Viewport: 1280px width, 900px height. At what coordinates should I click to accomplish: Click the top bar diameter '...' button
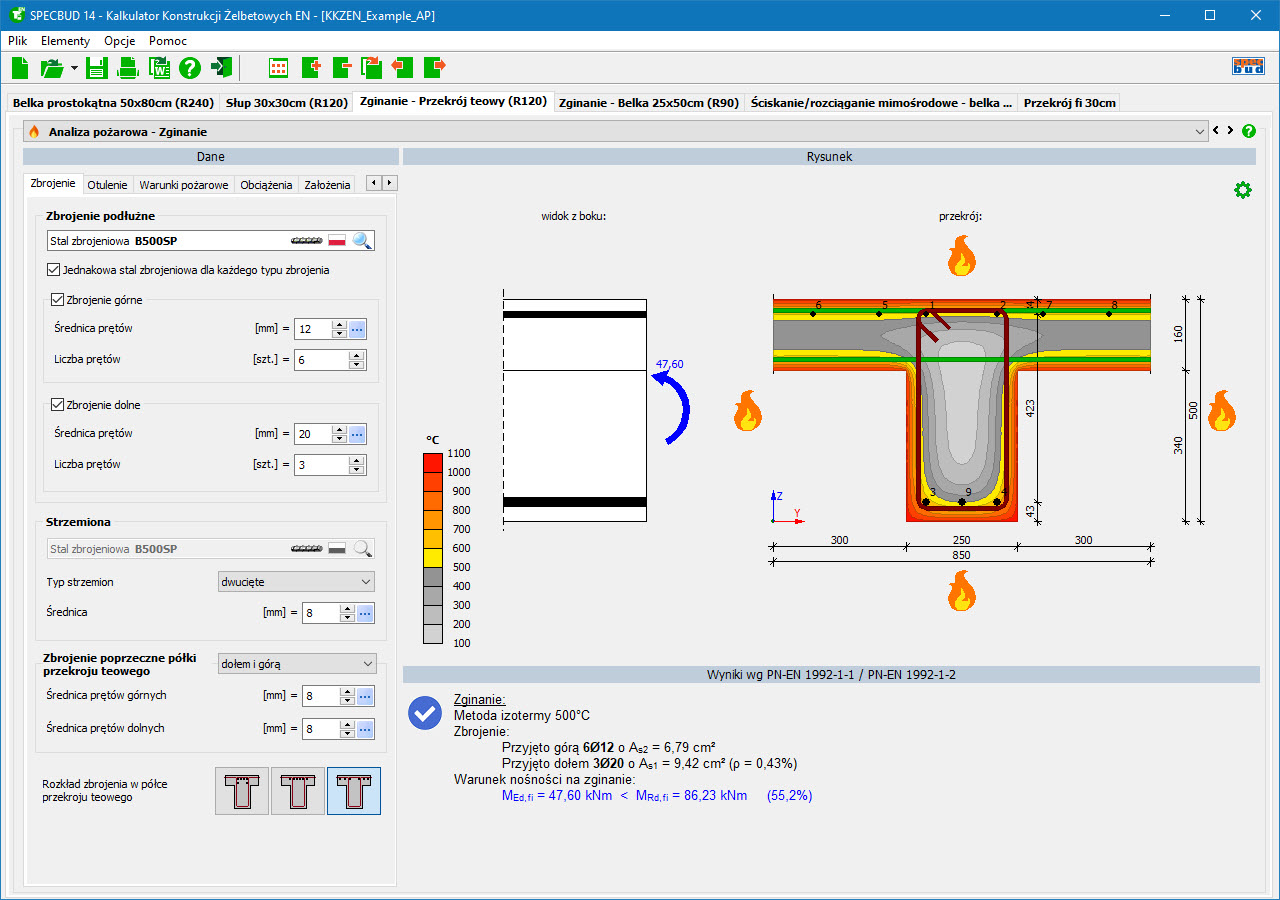pos(357,329)
